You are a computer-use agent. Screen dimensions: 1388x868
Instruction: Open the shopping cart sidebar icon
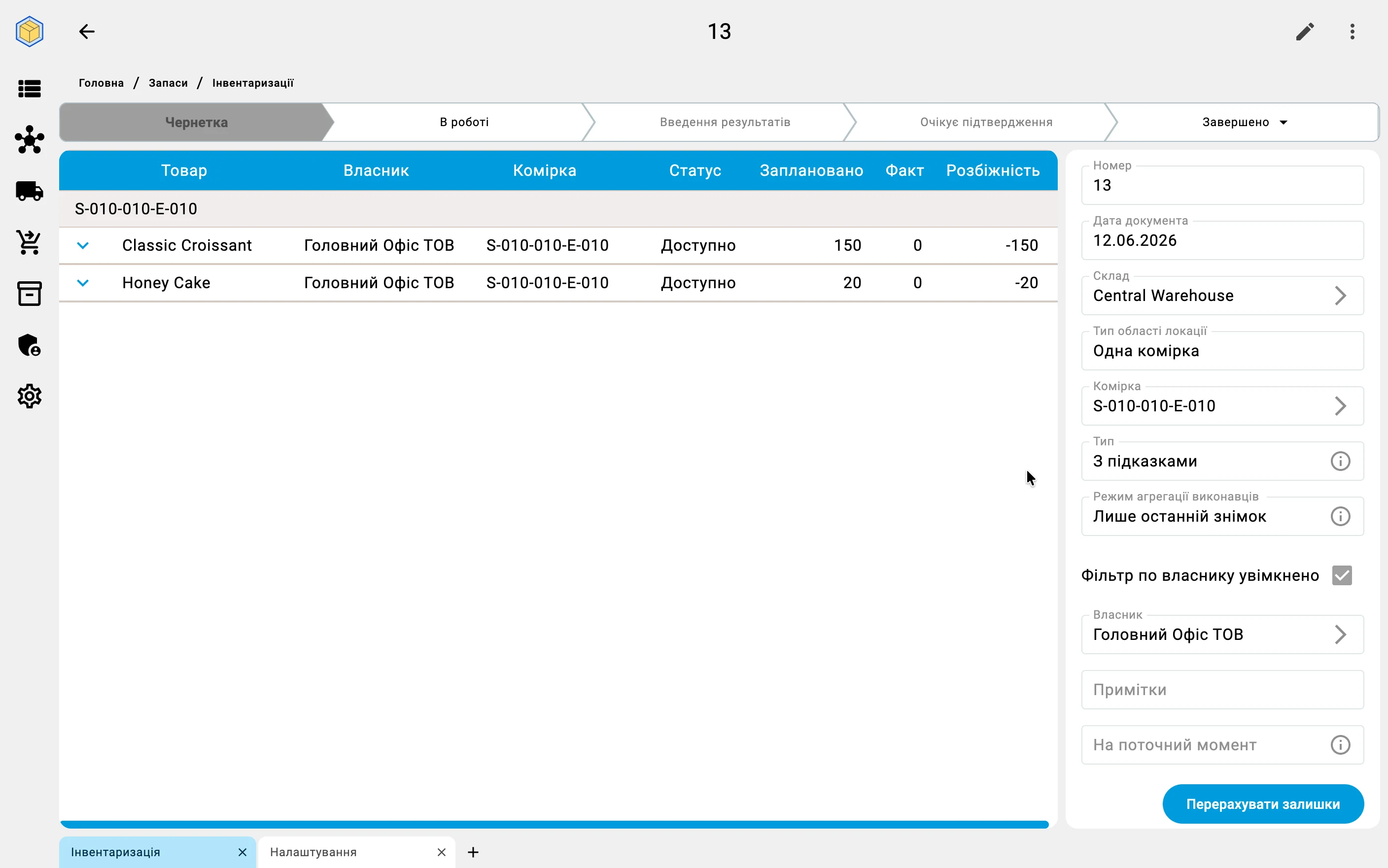29,242
